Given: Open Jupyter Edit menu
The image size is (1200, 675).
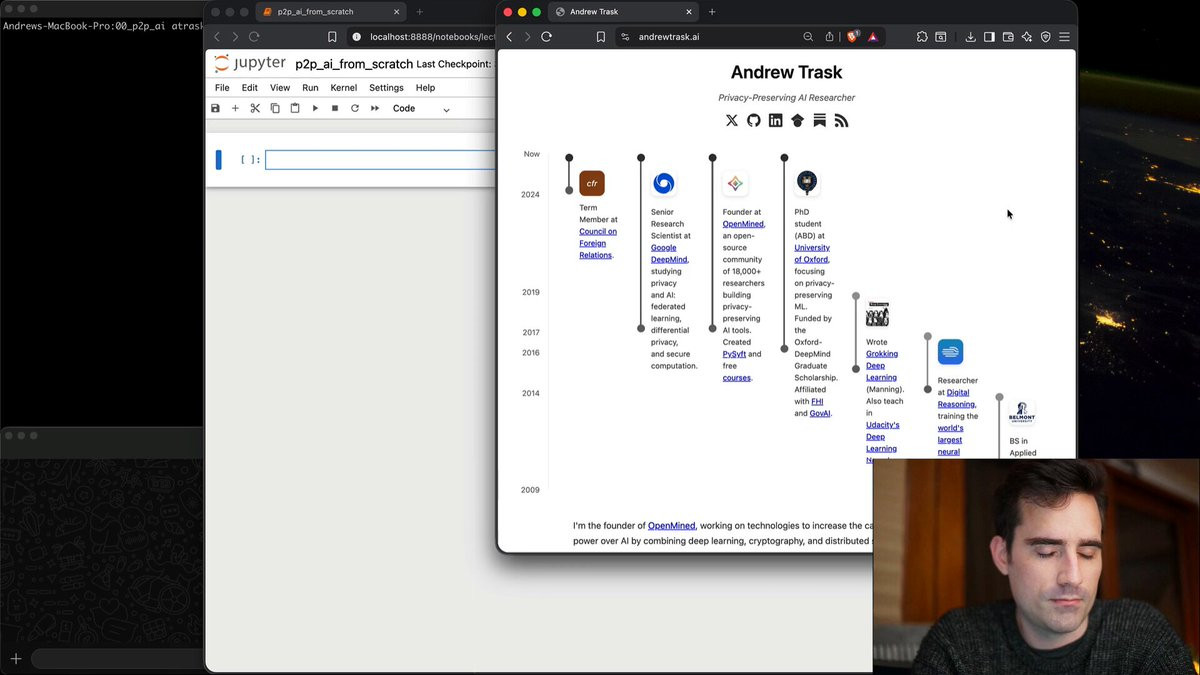Looking at the screenshot, I should pos(250,88).
